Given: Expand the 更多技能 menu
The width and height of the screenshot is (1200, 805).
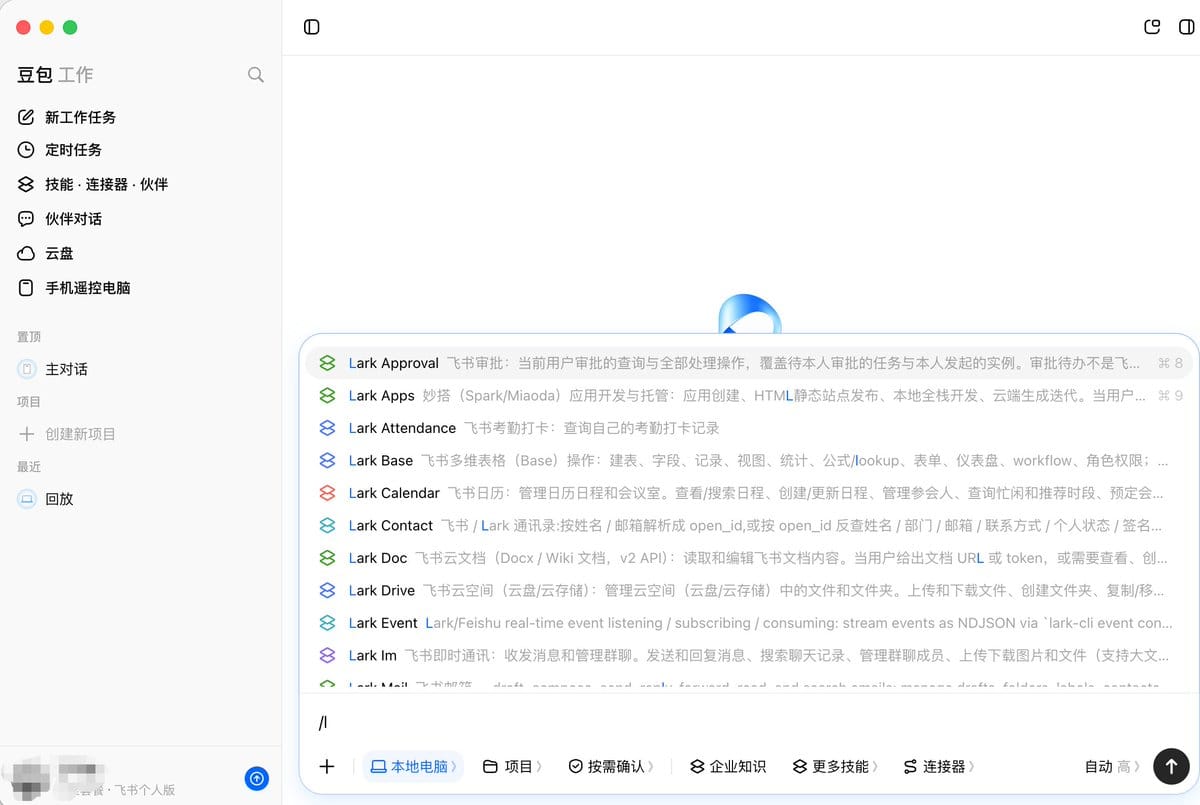Looking at the screenshot, I should pyautogui.click(x=835, y=766).
